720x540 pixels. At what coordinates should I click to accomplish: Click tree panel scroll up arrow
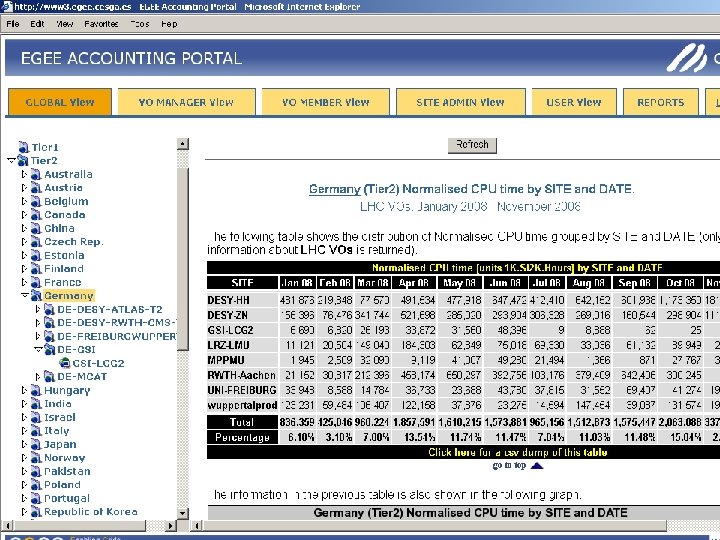click(183, 144)
